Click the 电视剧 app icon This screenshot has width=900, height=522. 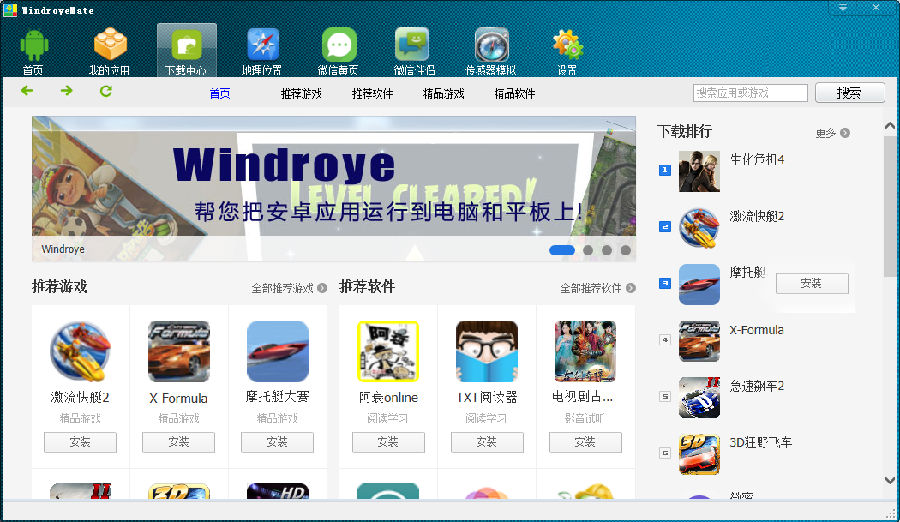pos(585,351)
